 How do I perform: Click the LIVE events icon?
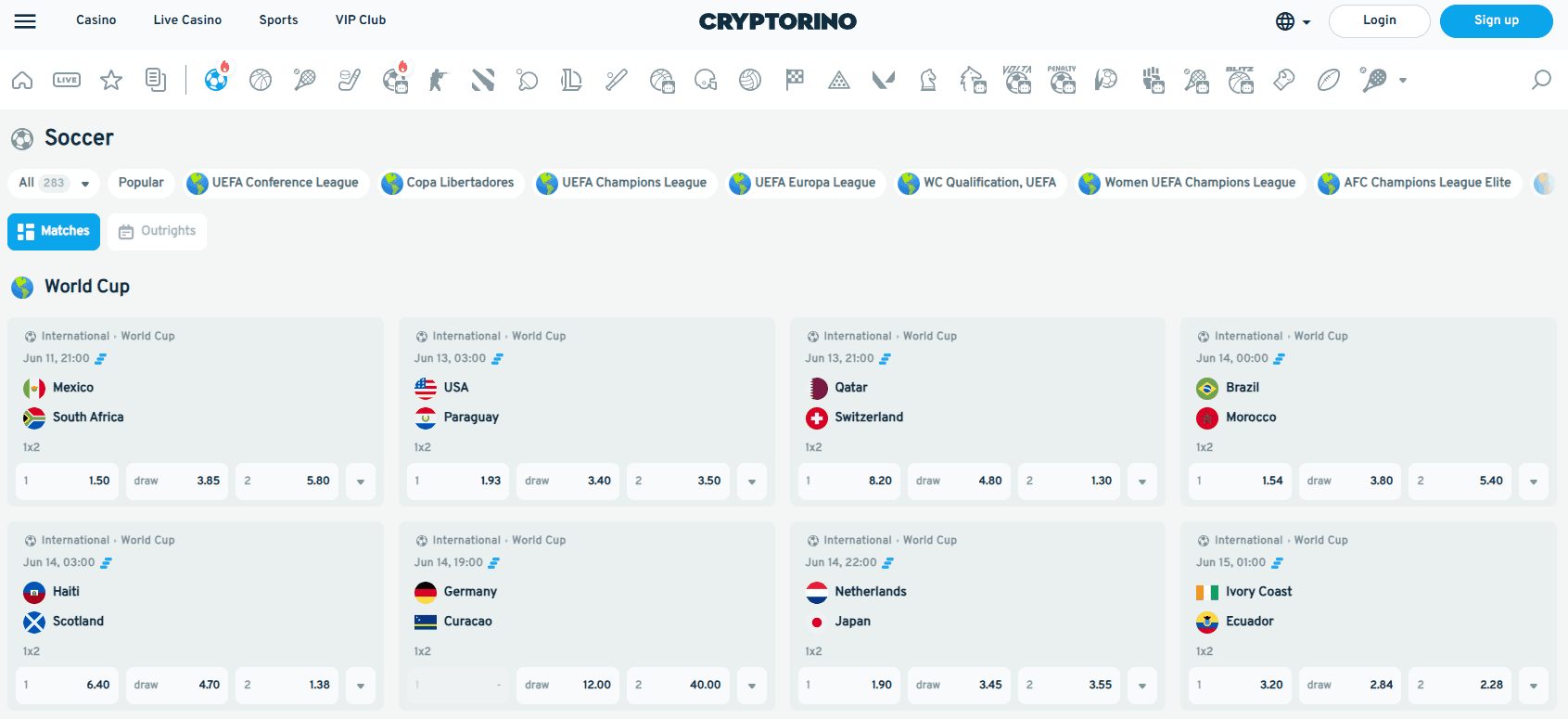[x=66, y=80]
